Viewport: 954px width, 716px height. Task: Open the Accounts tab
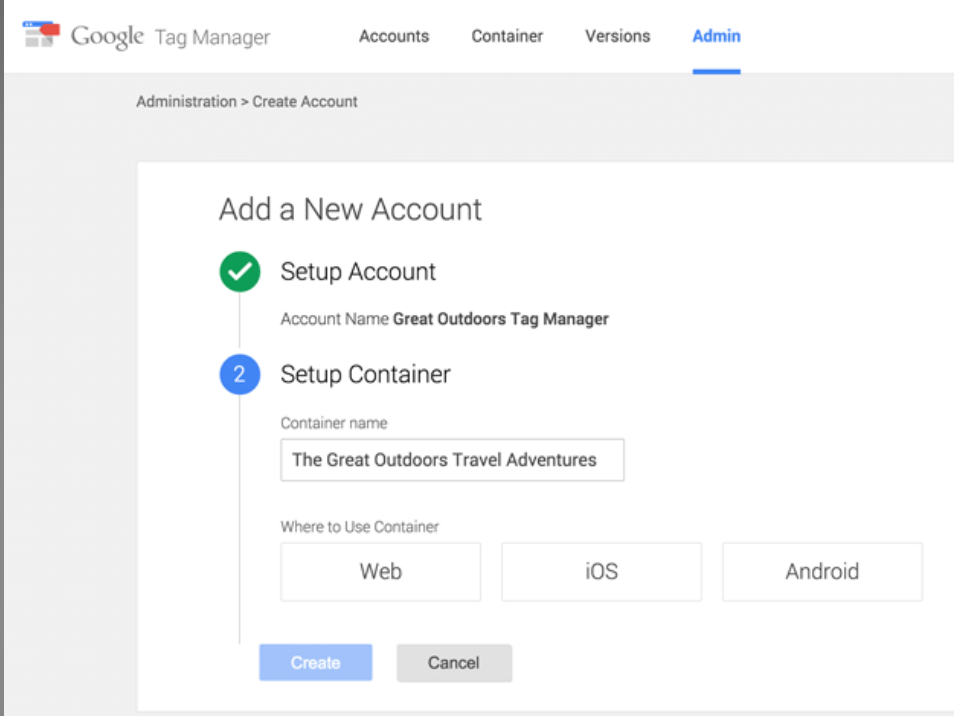tap(394, 36)
